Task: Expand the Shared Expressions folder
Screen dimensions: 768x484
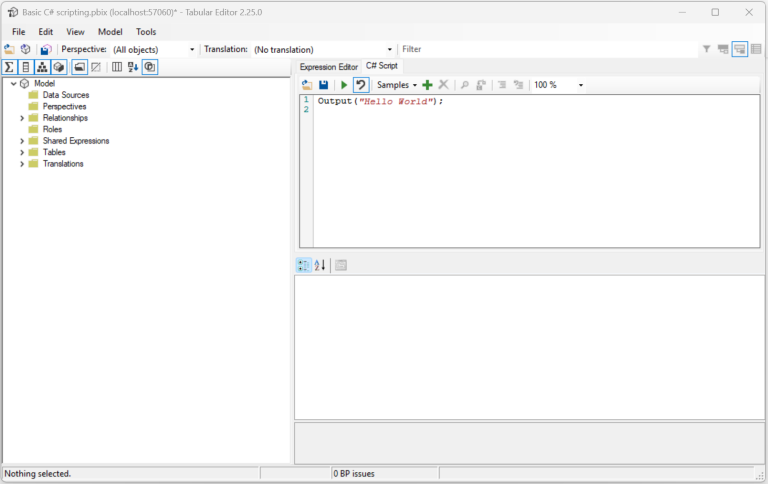Action: [22, 141]
